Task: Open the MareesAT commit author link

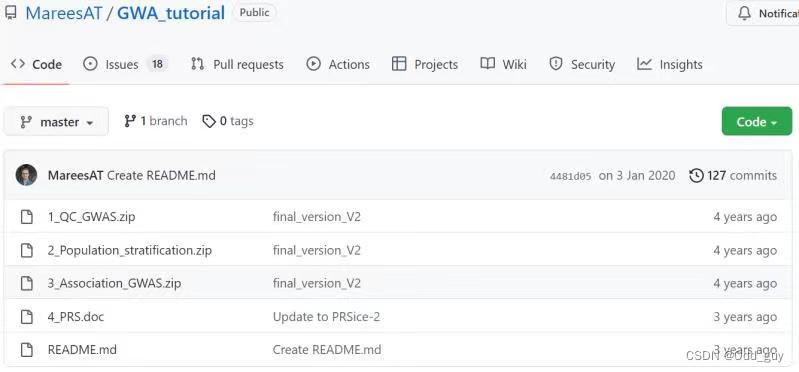Action: [76, 176]
